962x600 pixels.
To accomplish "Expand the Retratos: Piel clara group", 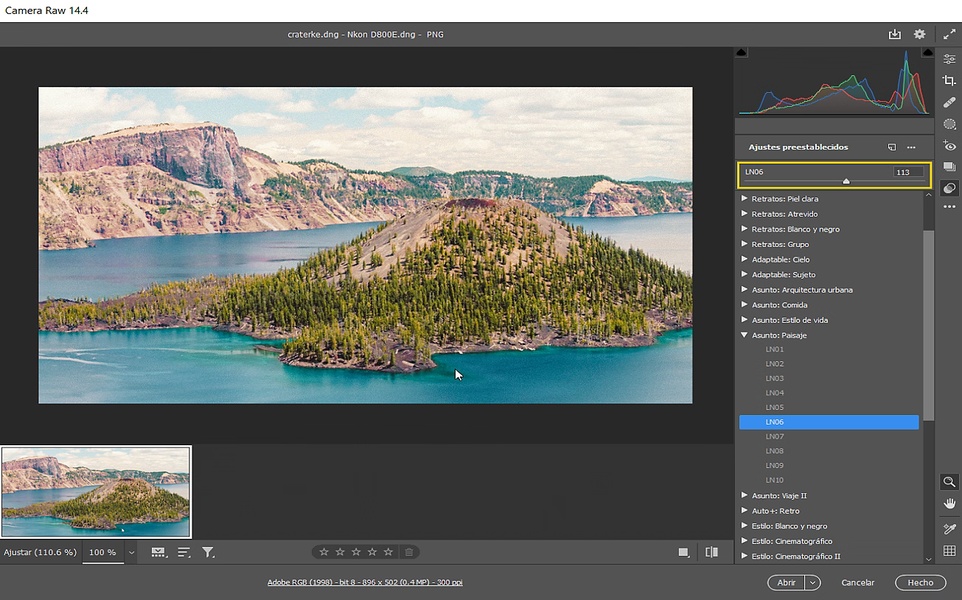I will click(744, 199).
